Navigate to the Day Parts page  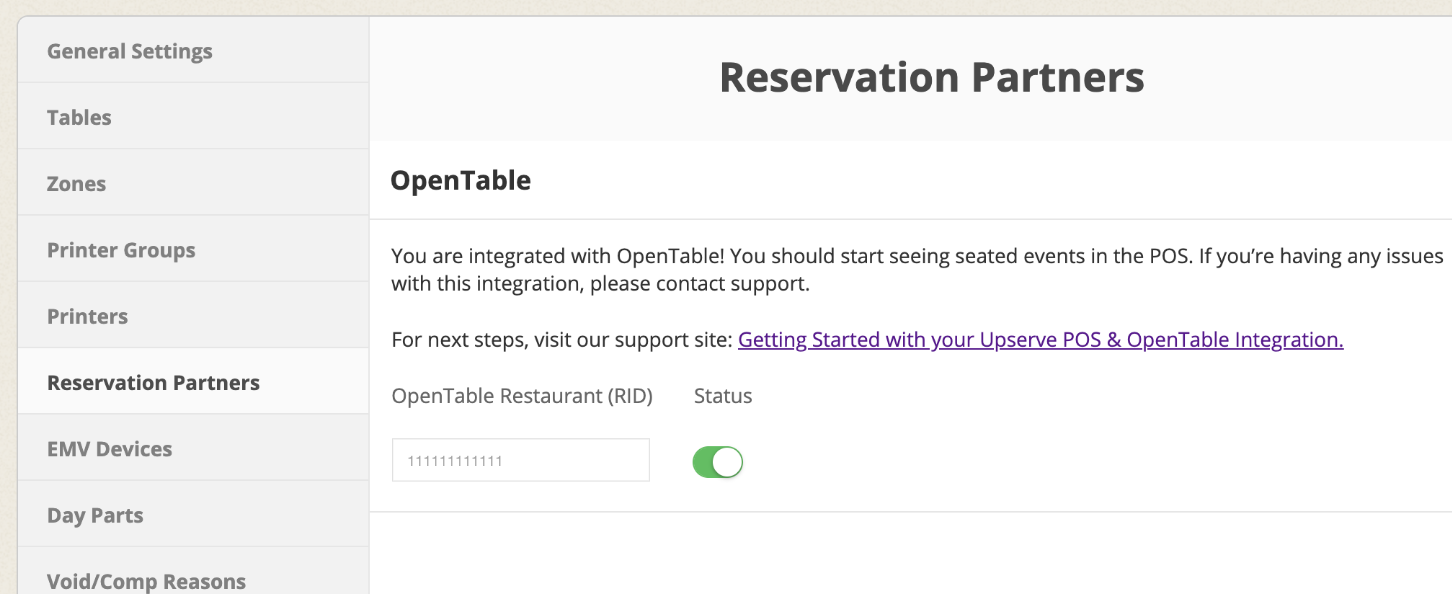(95, 514)
